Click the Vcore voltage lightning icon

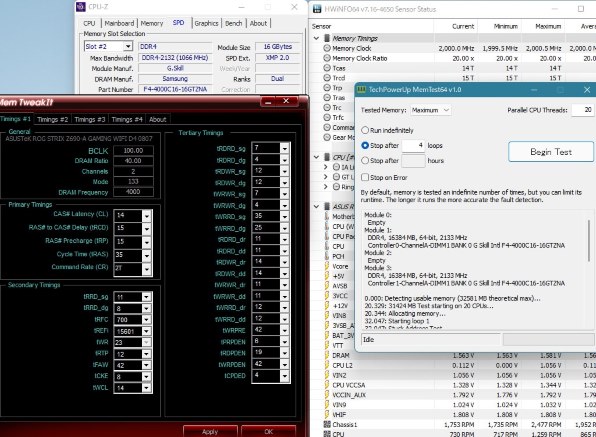[x=327, y=266]
